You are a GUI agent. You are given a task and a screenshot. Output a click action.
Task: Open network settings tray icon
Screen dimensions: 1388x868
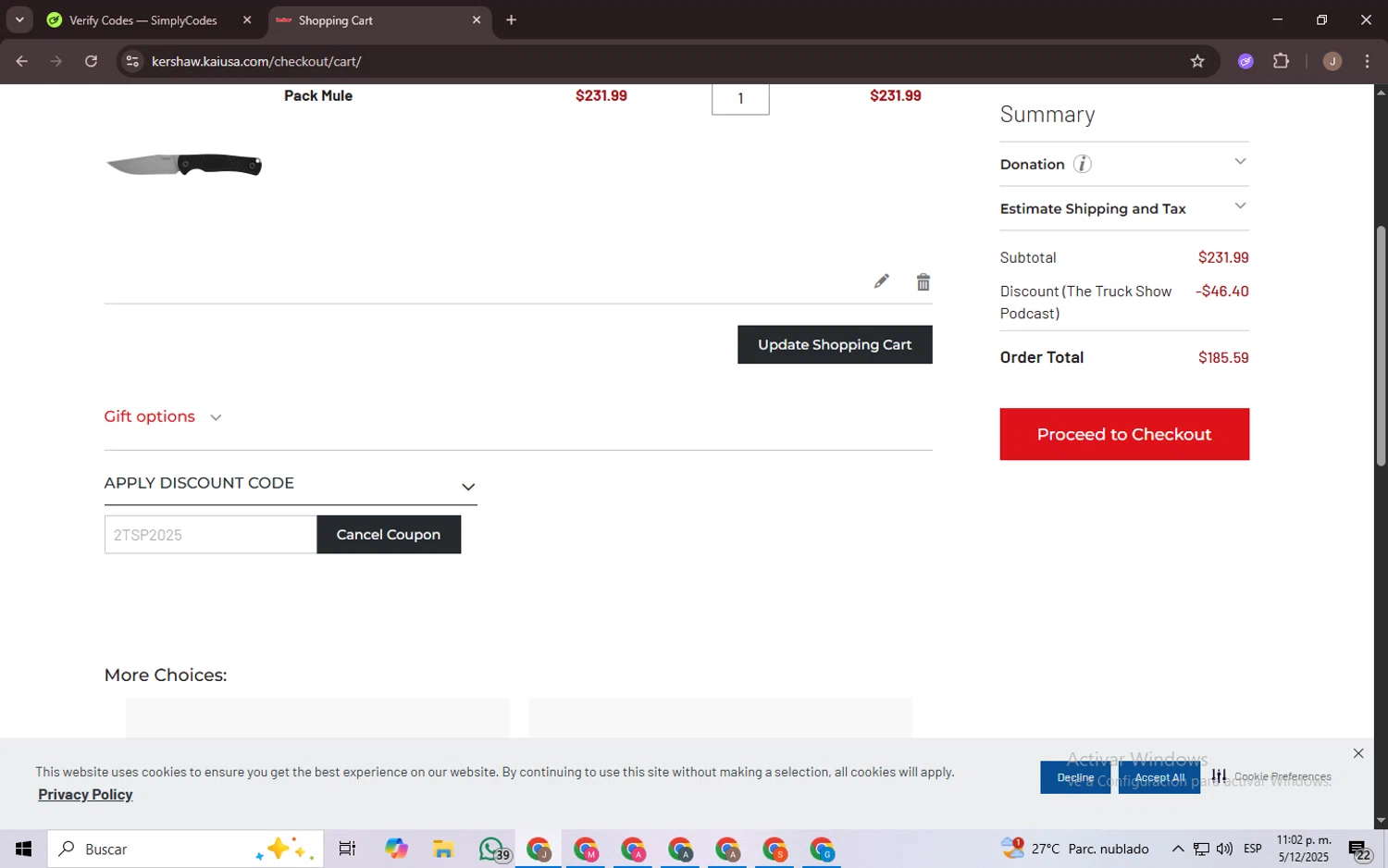pos(1201,849)
